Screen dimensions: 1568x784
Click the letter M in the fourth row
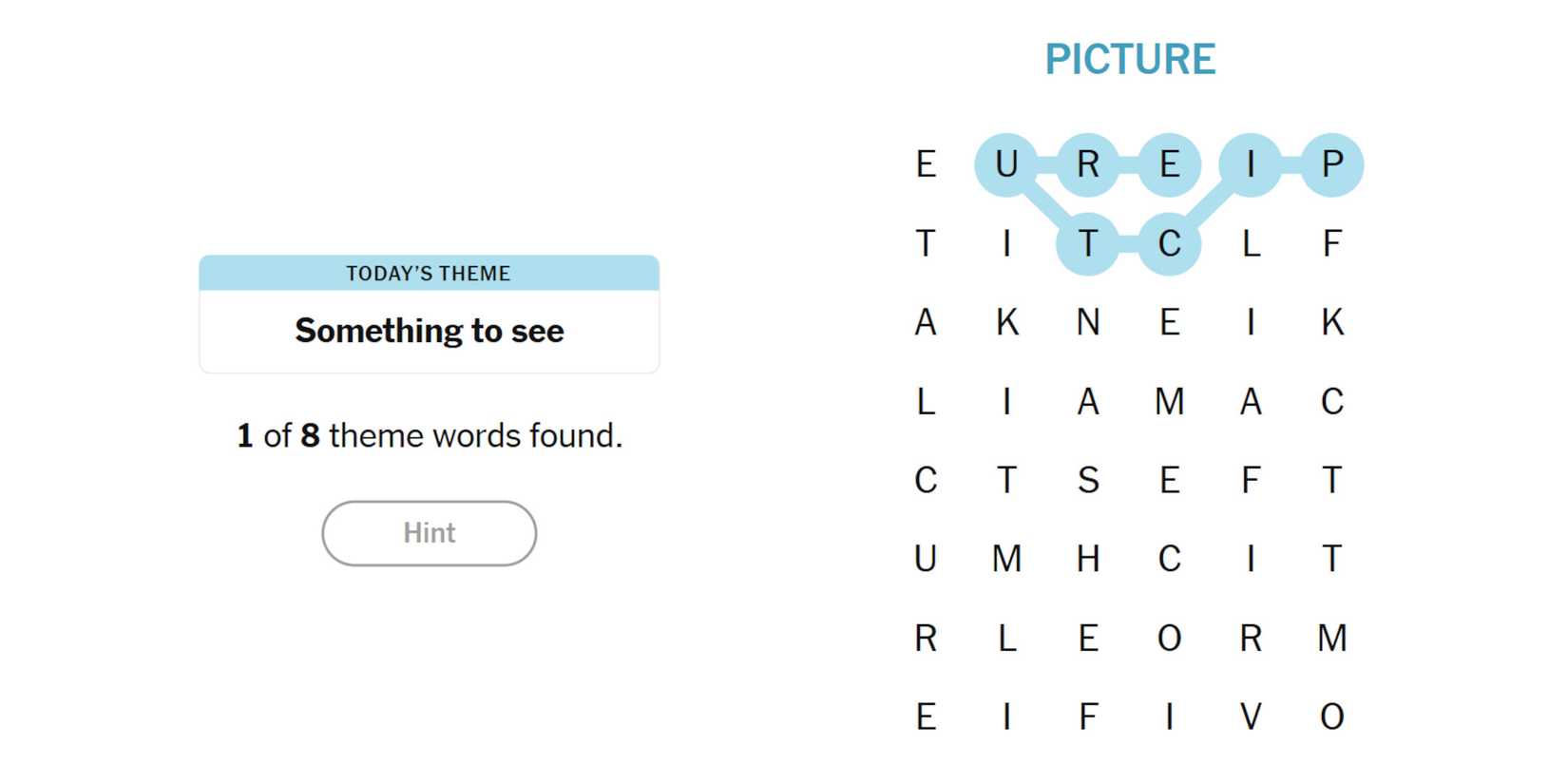[x=1169, y=401]
